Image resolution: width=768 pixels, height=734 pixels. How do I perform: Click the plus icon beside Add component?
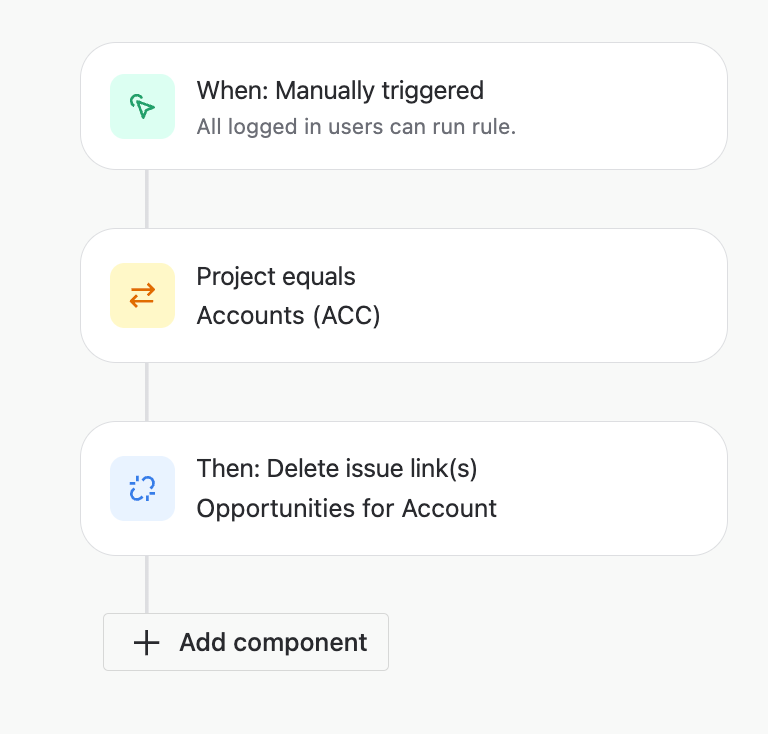point(147,642)
